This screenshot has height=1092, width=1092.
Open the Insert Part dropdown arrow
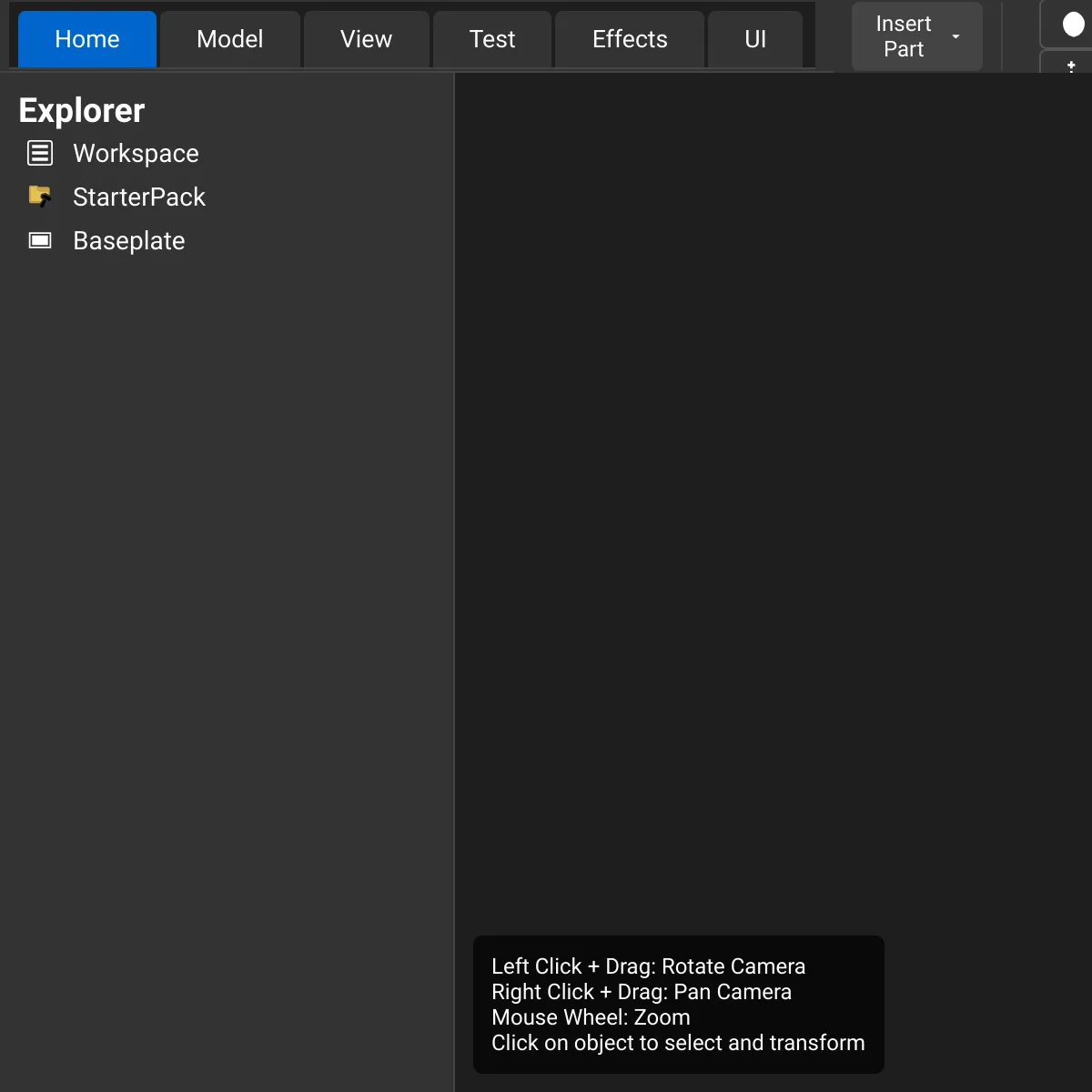(955, 36)
